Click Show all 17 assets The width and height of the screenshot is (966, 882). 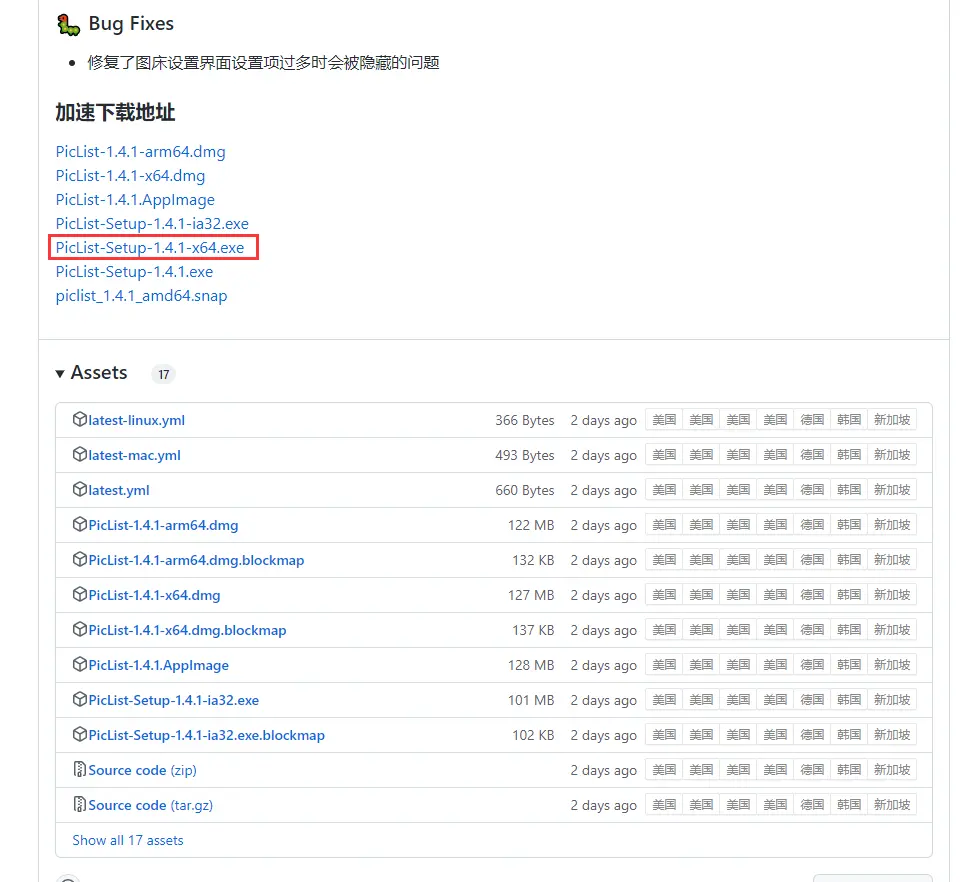(x=128, y=840)
